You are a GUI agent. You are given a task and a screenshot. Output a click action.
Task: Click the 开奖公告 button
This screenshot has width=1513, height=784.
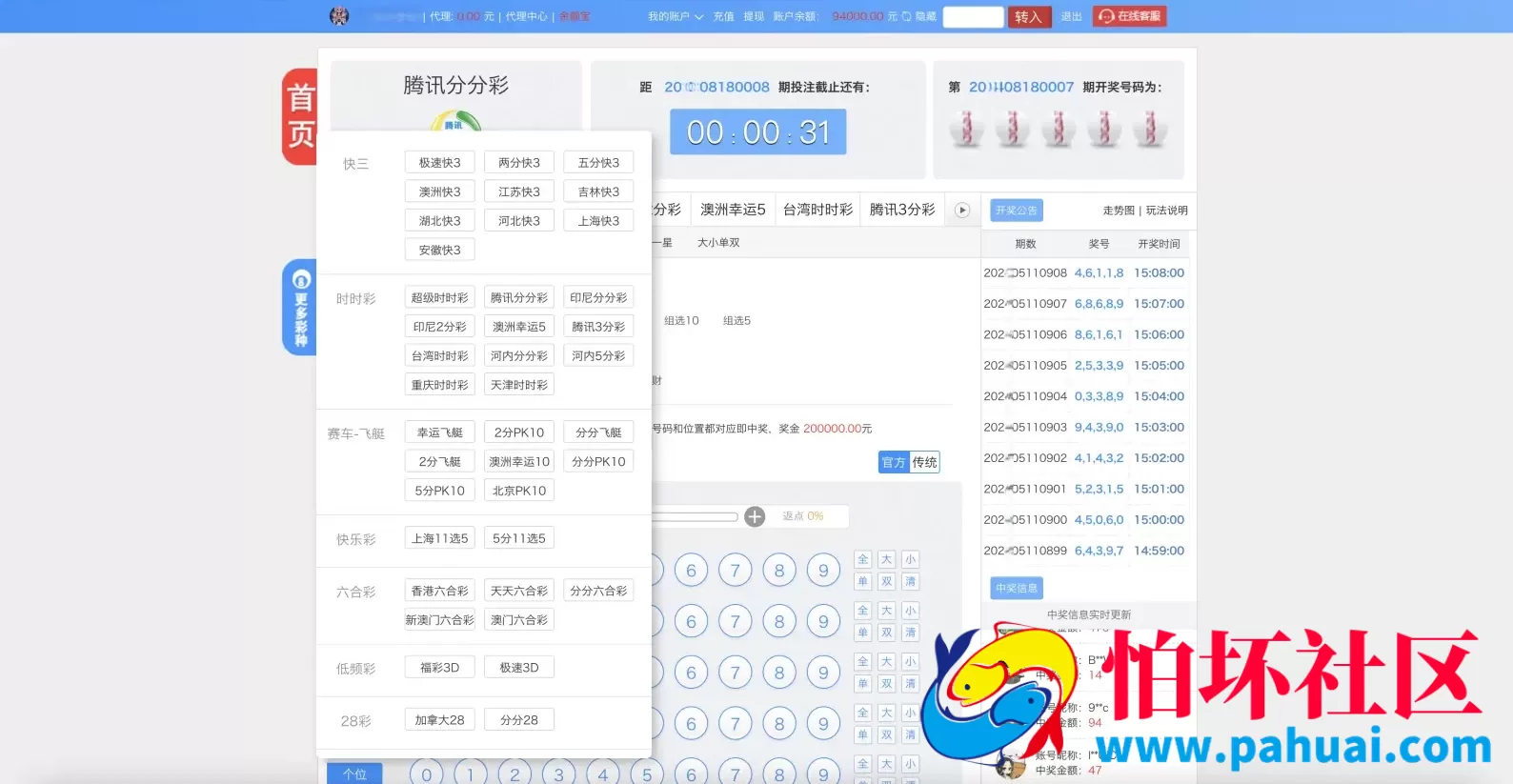click(1017, 211)
